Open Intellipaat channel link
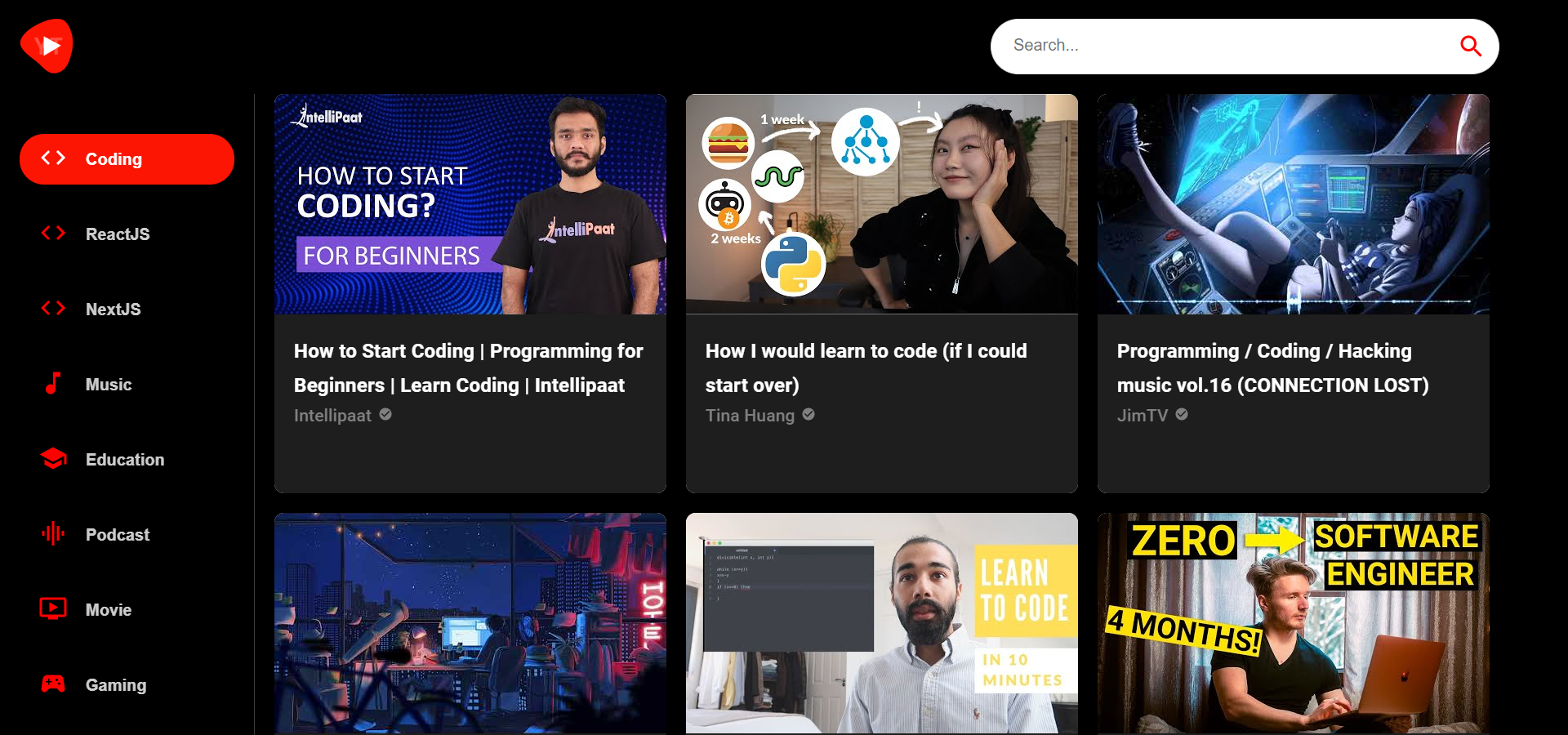The height and width of the screenshot is (735, 1568). click(x=333, y=416)
